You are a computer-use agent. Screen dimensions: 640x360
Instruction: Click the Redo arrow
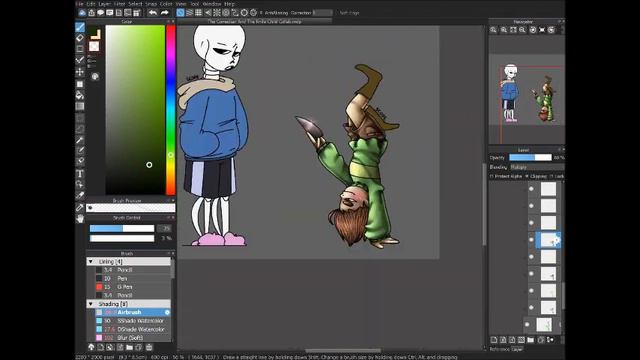pos(164,13)
